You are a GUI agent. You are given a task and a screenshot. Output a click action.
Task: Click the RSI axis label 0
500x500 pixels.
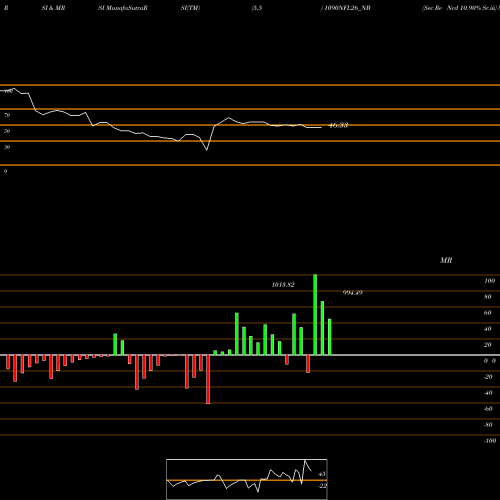click(5, 171)
